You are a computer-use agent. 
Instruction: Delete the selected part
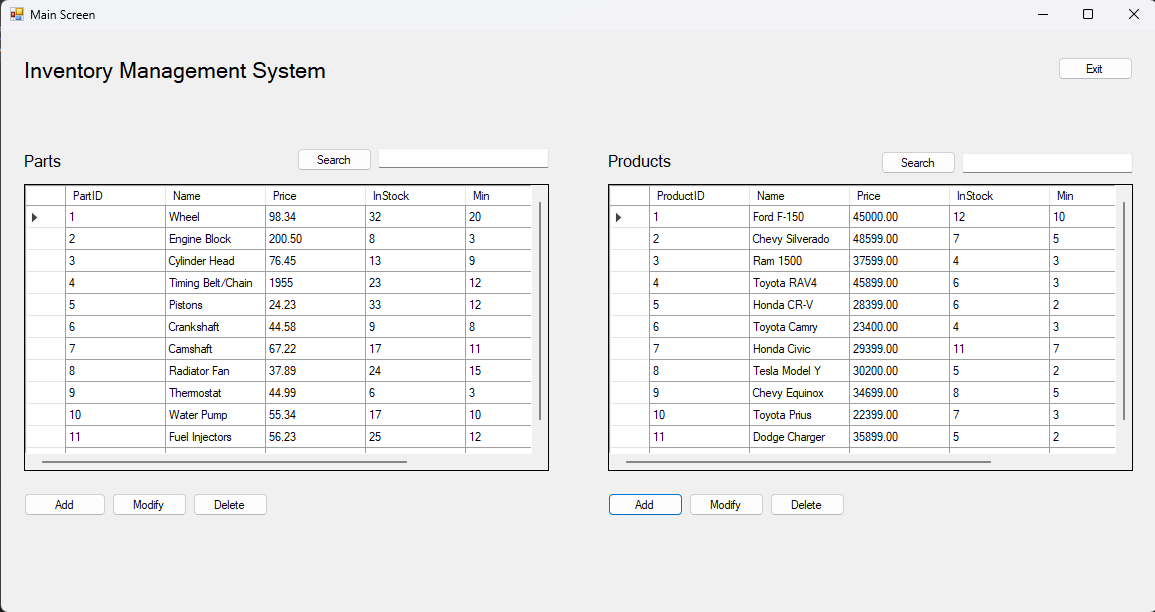tap(230, 504)
